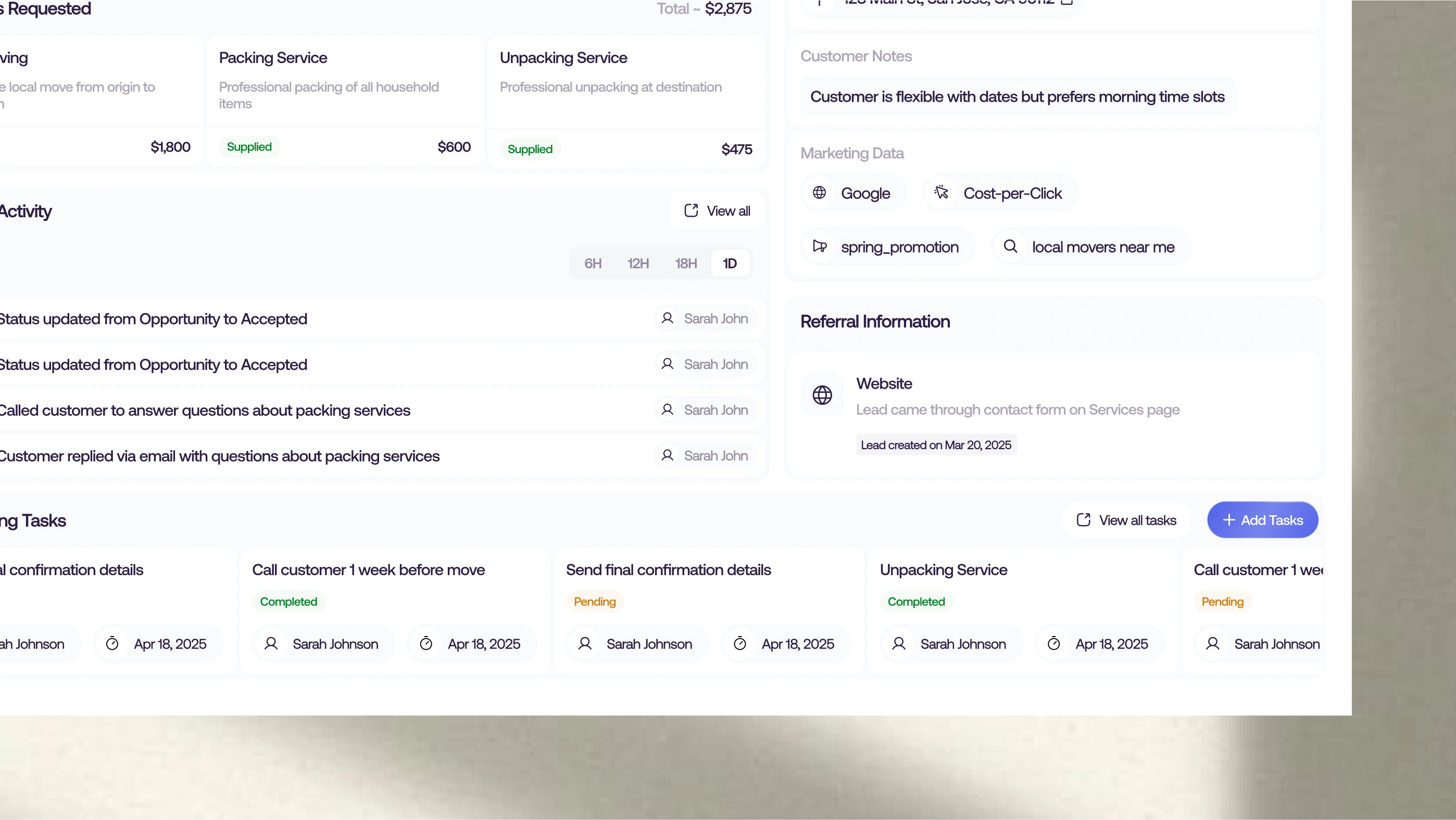Click the Pending badge on Send final confirmation
This screenshot has width=1456, height=820.
[595, 601]
